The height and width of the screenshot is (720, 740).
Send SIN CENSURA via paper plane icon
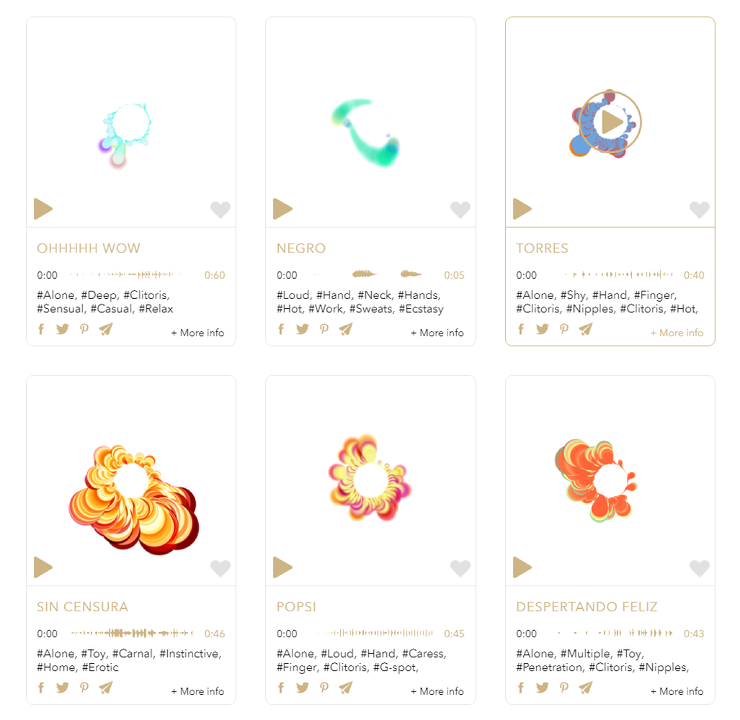coord(106,687)
